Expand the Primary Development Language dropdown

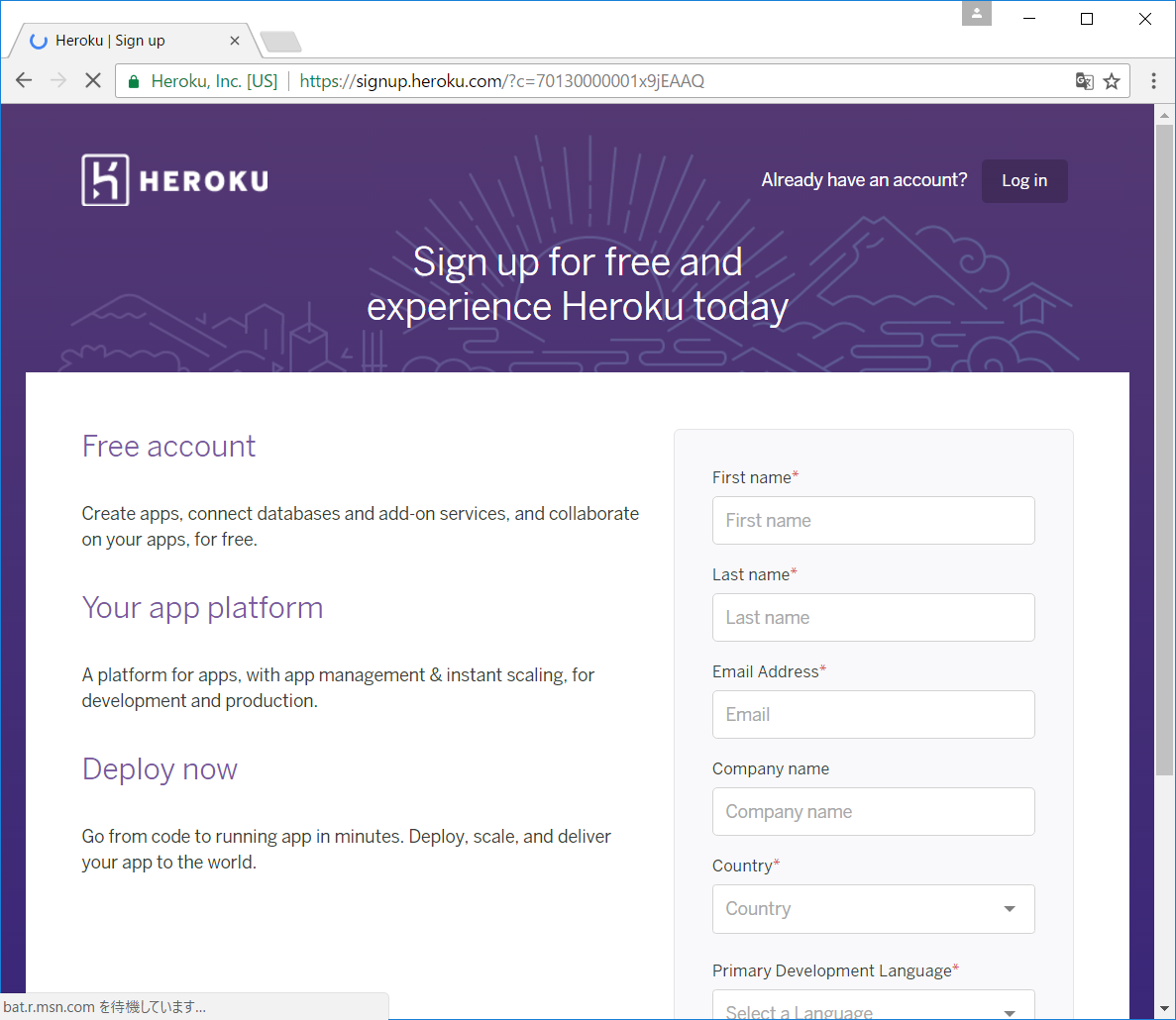click(873, 1008)
